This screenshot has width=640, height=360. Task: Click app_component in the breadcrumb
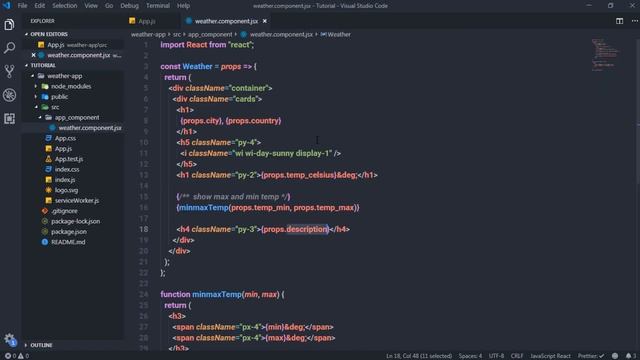click(210, 34)
